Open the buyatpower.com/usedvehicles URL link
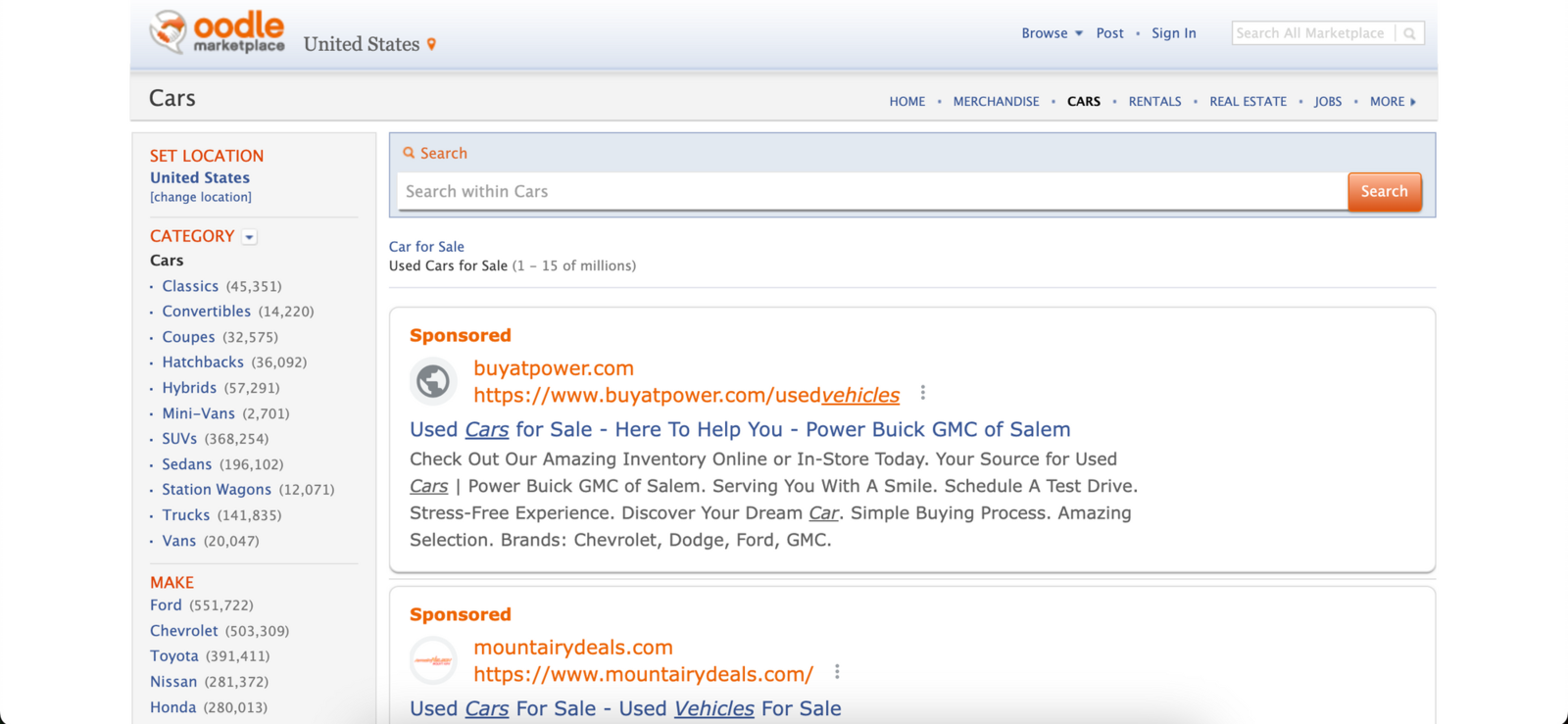The width and height of the screenshot is (1568, 724). 686,395
